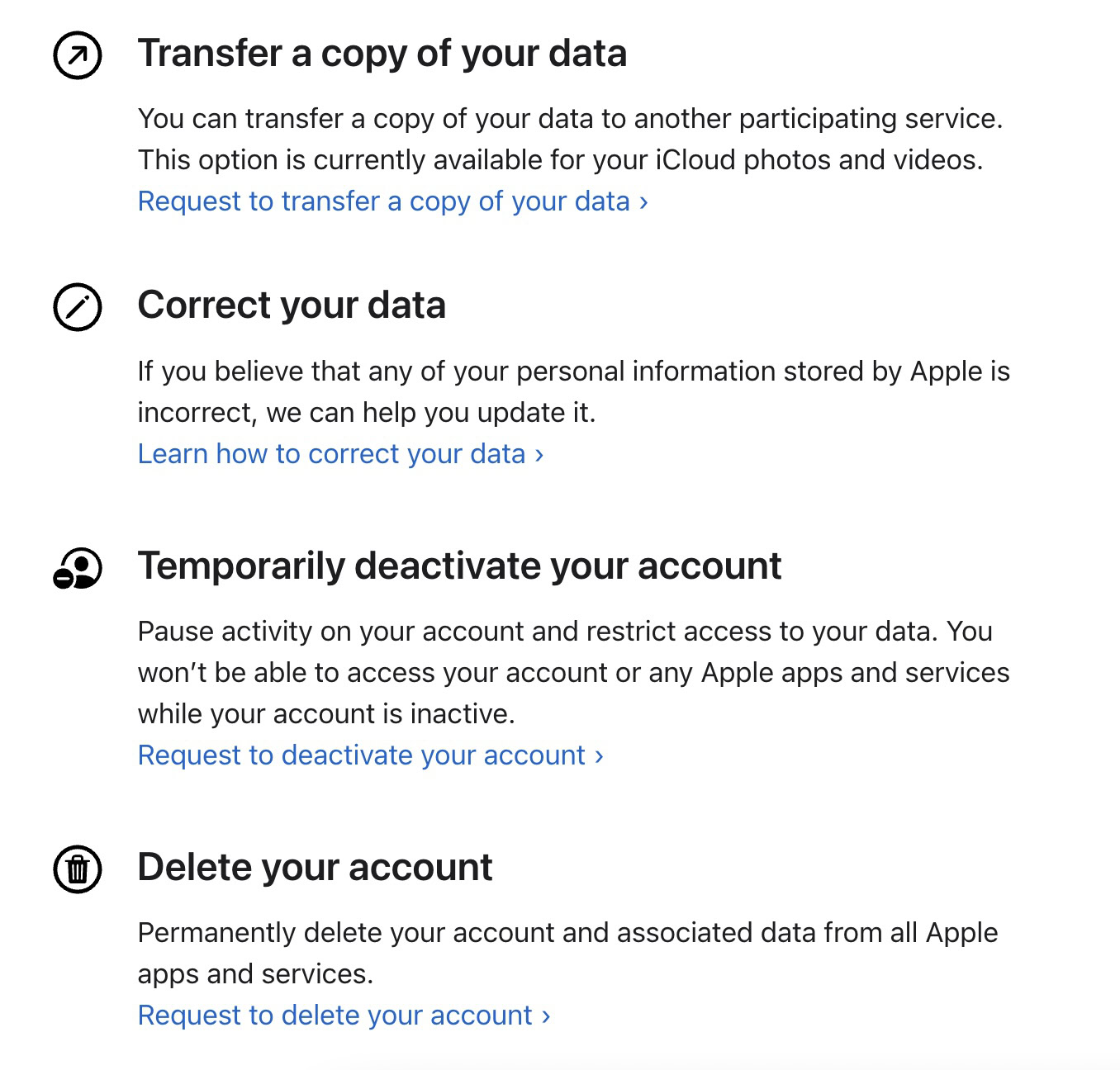1120x1070 pixels.
Task: Click the Temporarily deactivate your account heading
Action: pyautogui.click(x=459, y=566)
